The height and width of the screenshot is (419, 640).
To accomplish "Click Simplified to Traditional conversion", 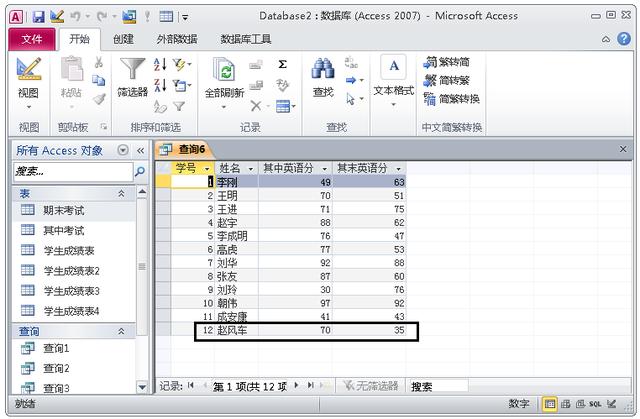I will 447,80.
